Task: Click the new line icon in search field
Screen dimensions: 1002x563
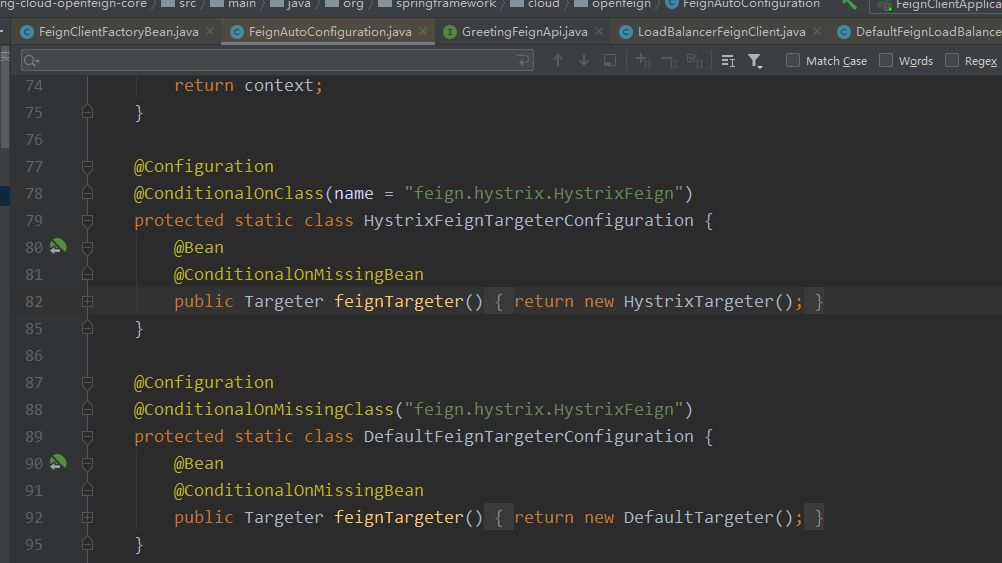Action: point(523,61)
